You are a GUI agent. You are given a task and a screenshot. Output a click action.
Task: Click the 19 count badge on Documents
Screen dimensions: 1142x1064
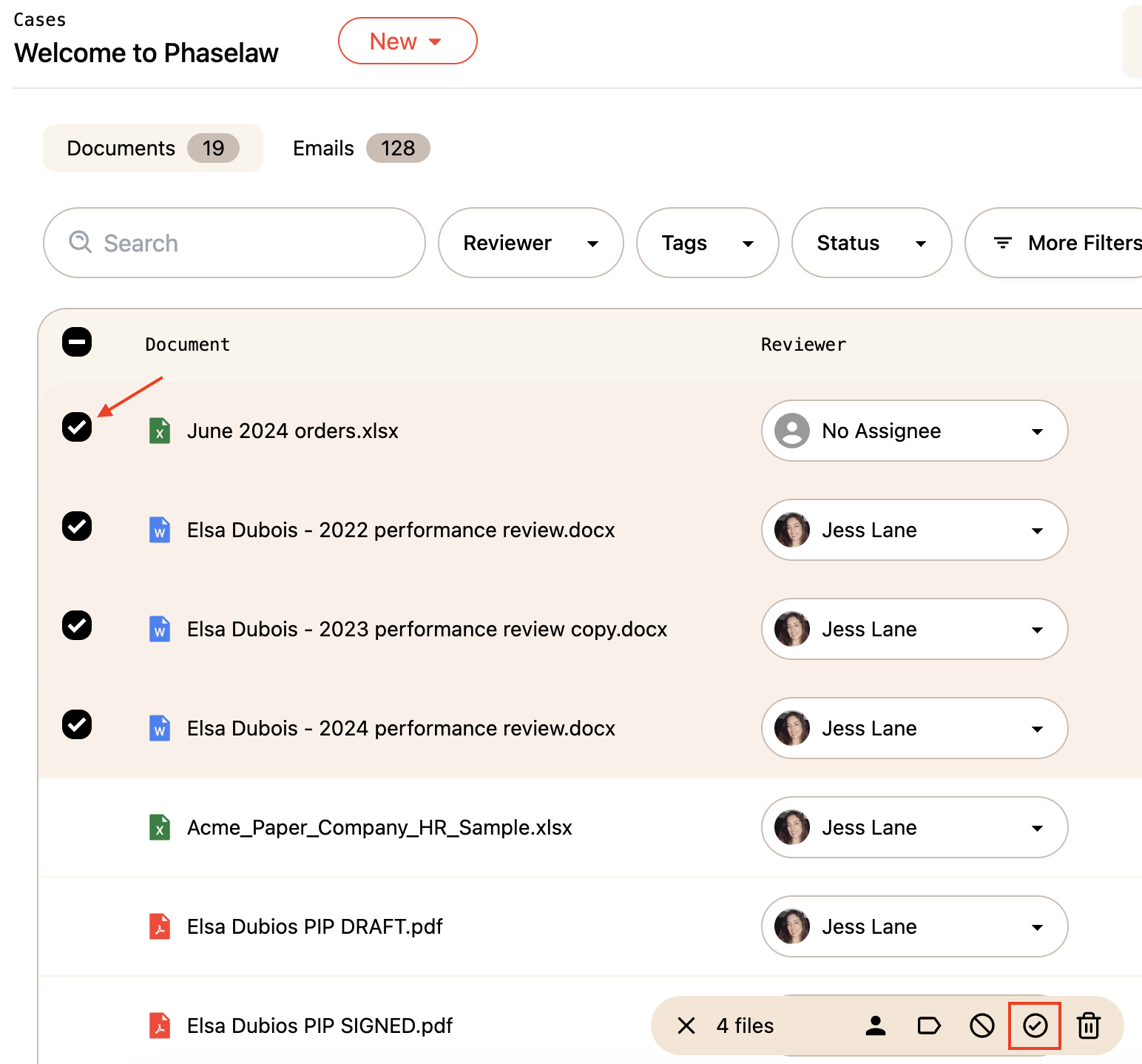[213, 148]
